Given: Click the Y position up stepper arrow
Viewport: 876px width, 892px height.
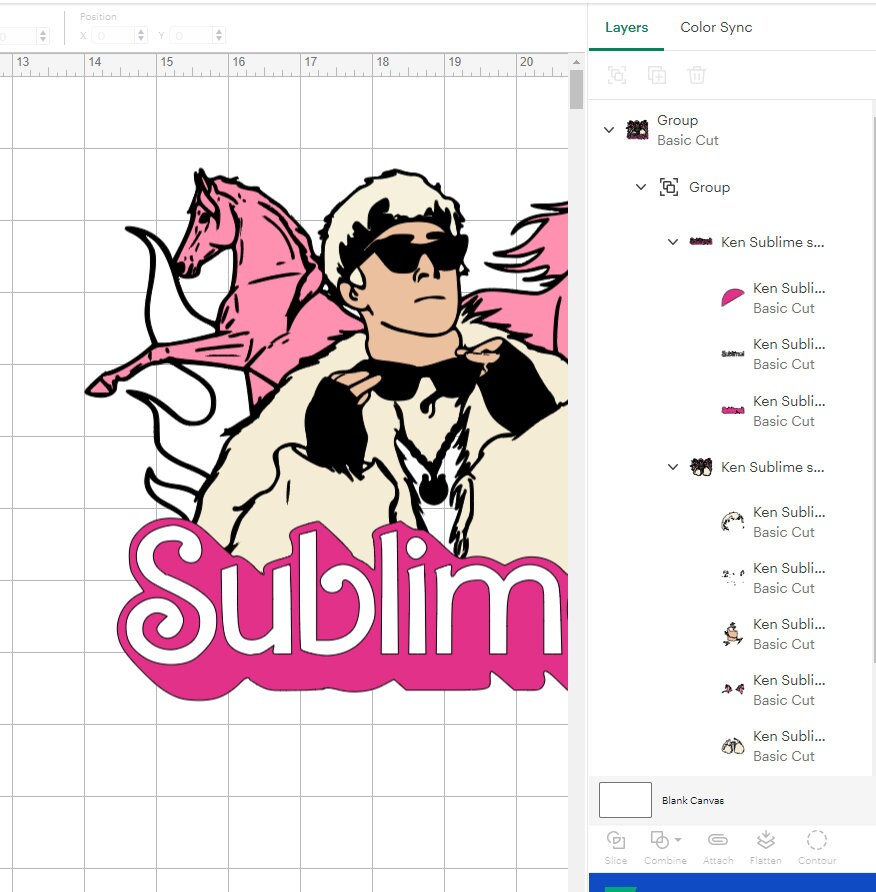Looking at the screenshot, I should pyautogui.click(x=219, y=29).
